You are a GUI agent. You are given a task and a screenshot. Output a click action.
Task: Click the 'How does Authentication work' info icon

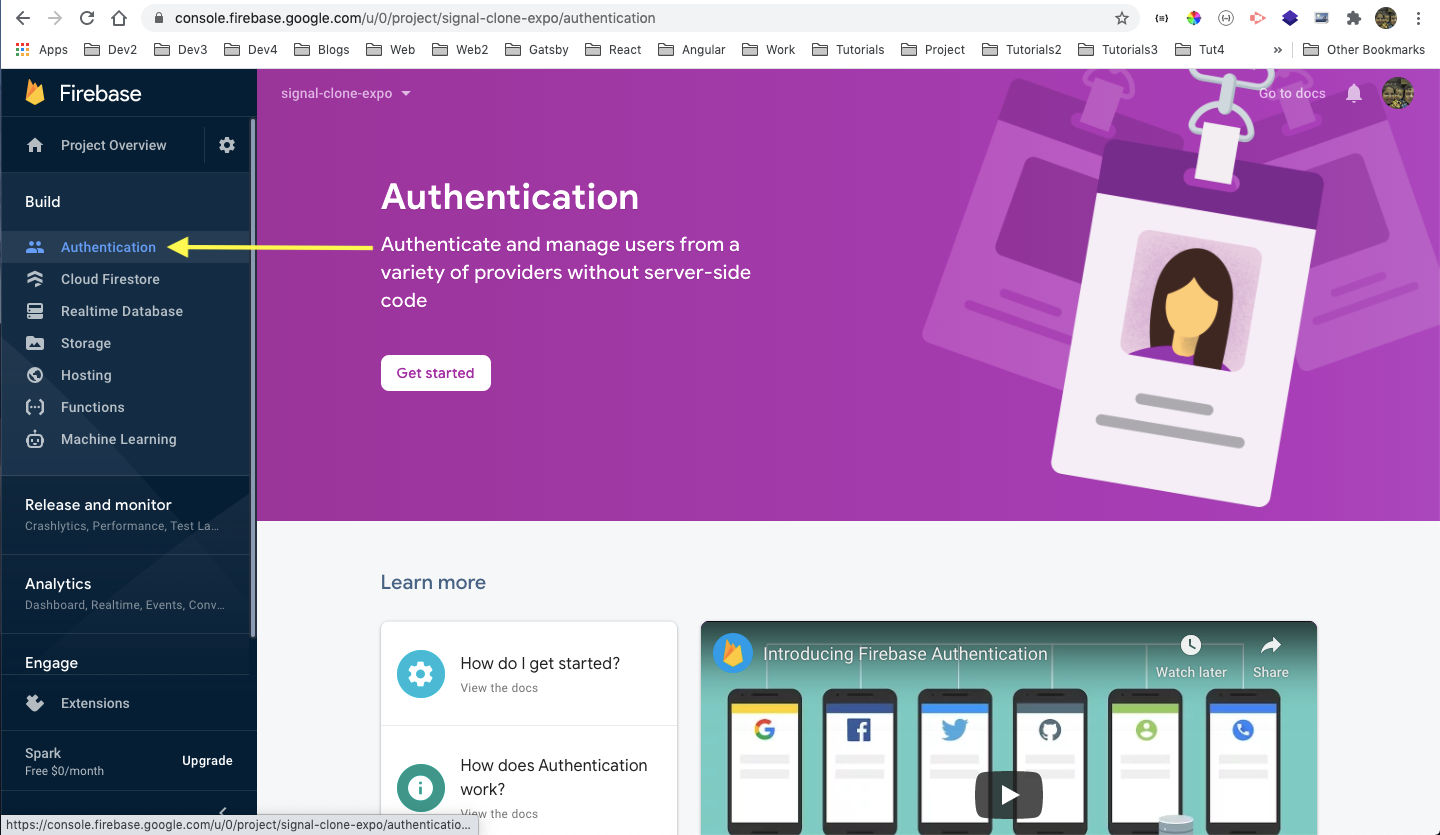(421, 788)
